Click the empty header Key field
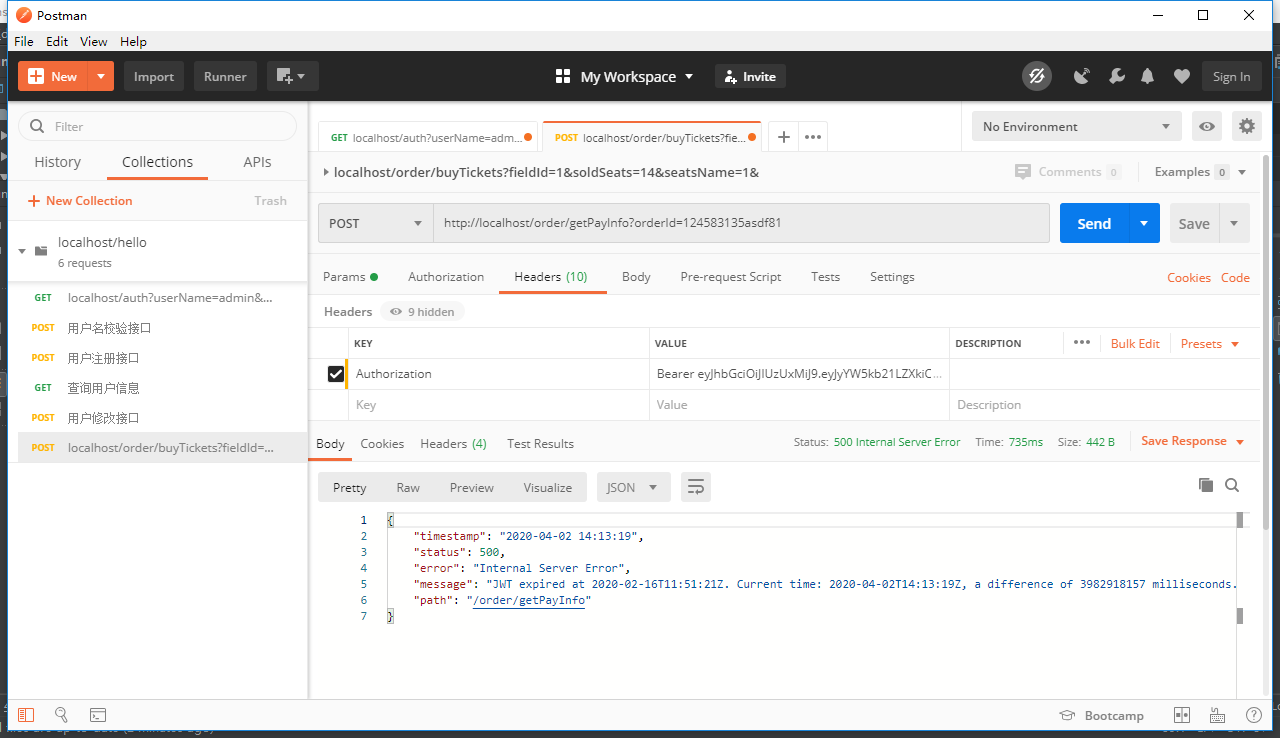Image resolution: width=1280 pixels, height=738 pixels. [x=499, y=405]
